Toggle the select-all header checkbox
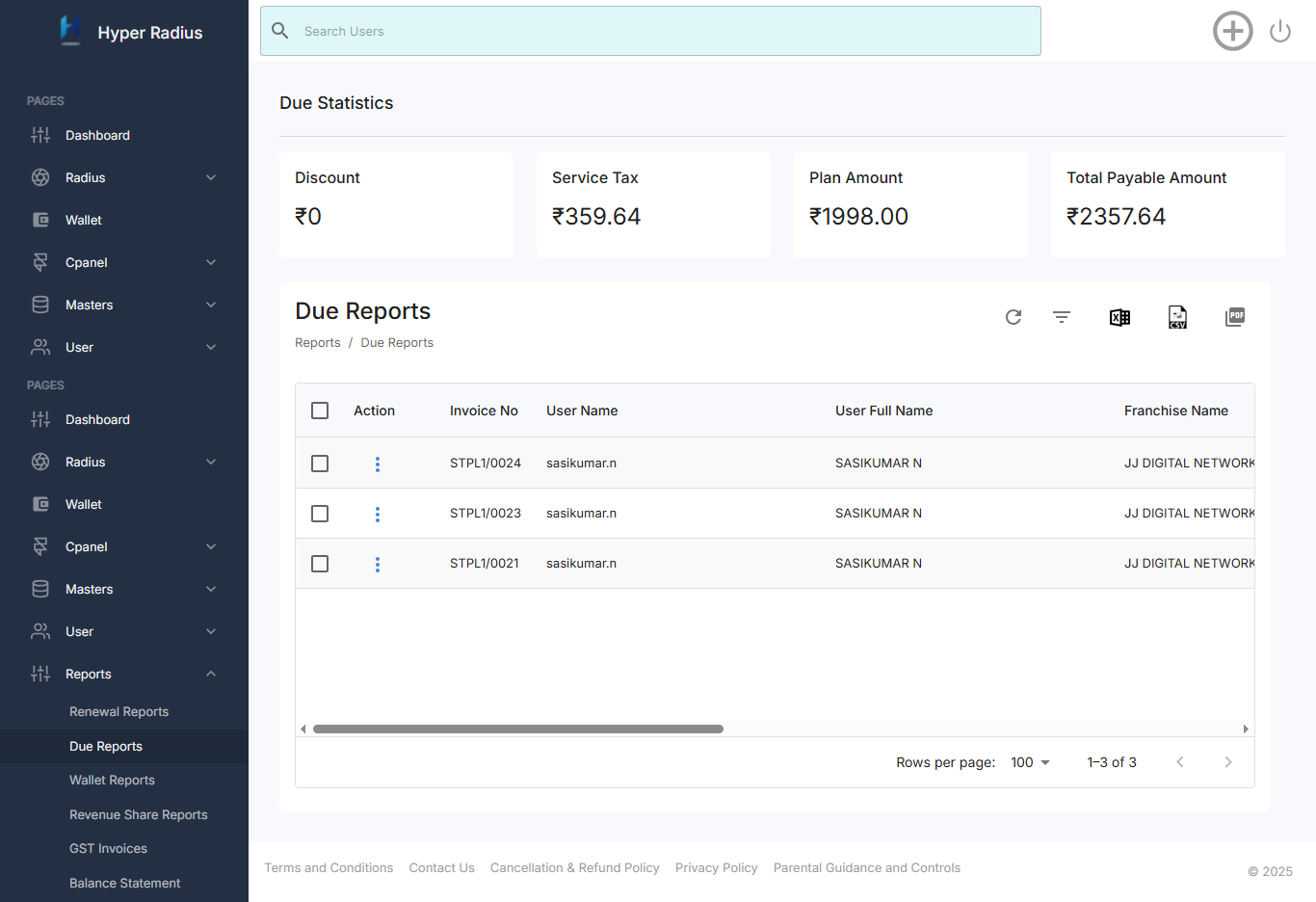Viewport: 1316px width, 902px height. point(320,411)
